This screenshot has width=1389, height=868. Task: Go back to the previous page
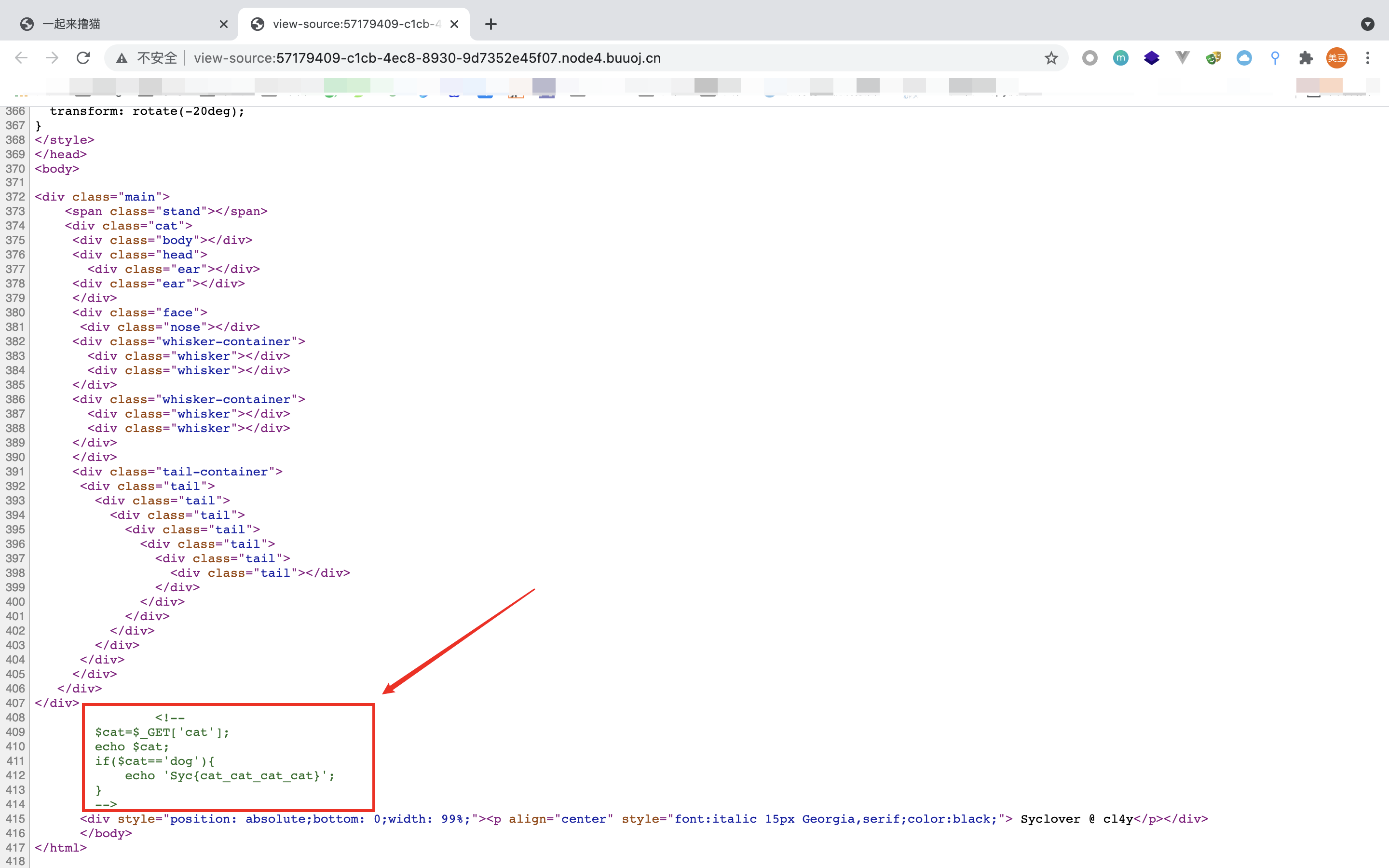point(21,58)
